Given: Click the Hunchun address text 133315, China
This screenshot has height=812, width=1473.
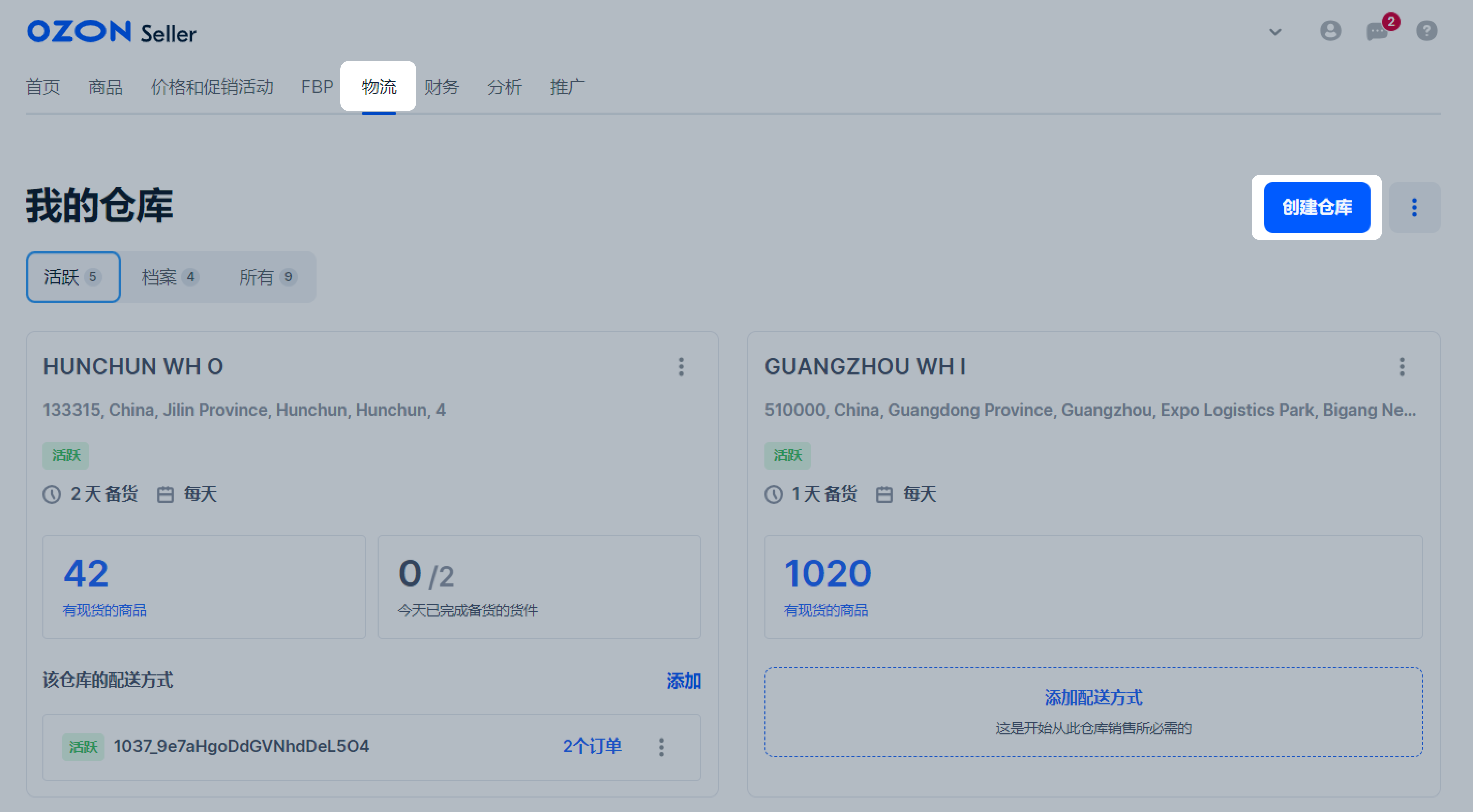Looking at the screenshot, I should tap(244, 410).
